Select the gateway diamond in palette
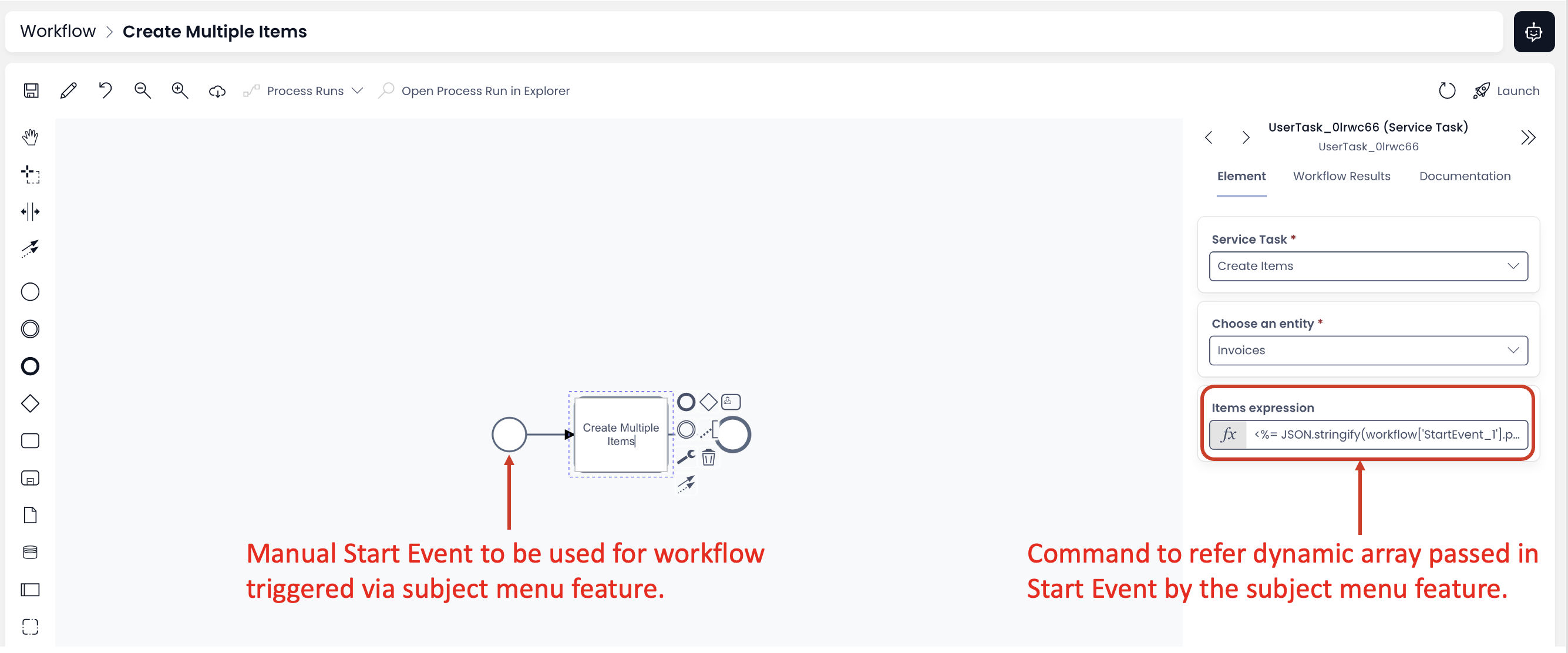 click(x=31, y=403)
